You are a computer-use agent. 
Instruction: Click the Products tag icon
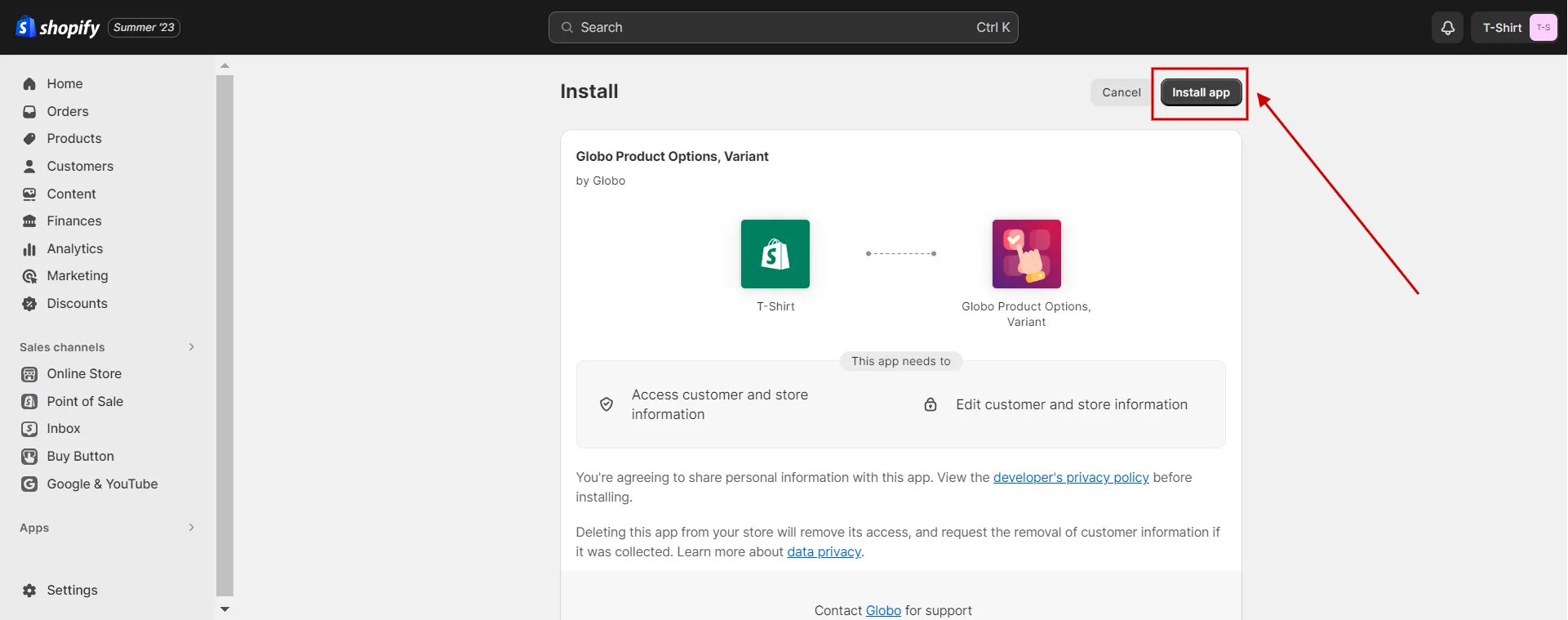(x=29, y=139)
